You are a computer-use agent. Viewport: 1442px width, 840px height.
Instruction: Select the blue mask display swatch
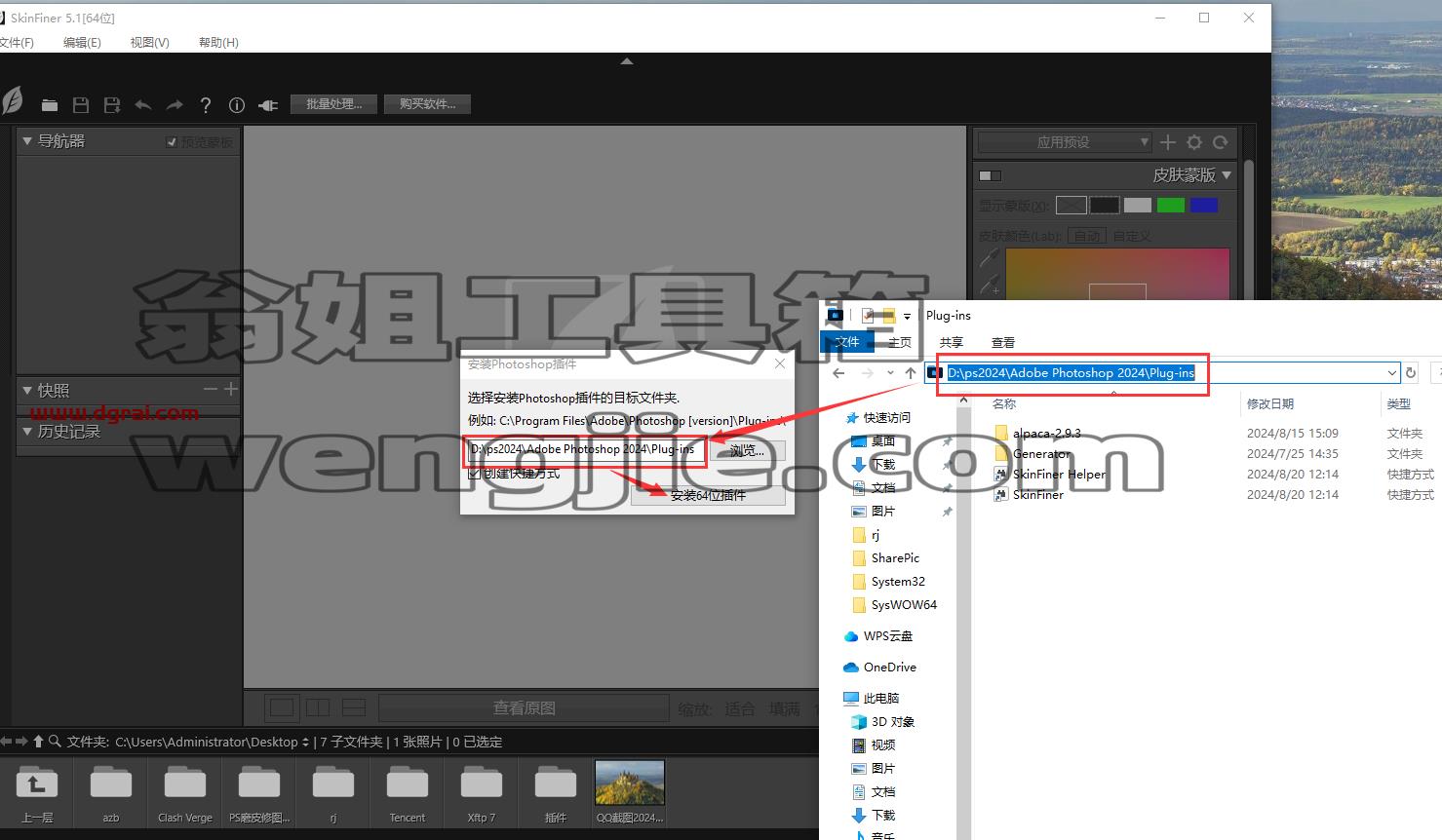click(x=1203, y=205)
